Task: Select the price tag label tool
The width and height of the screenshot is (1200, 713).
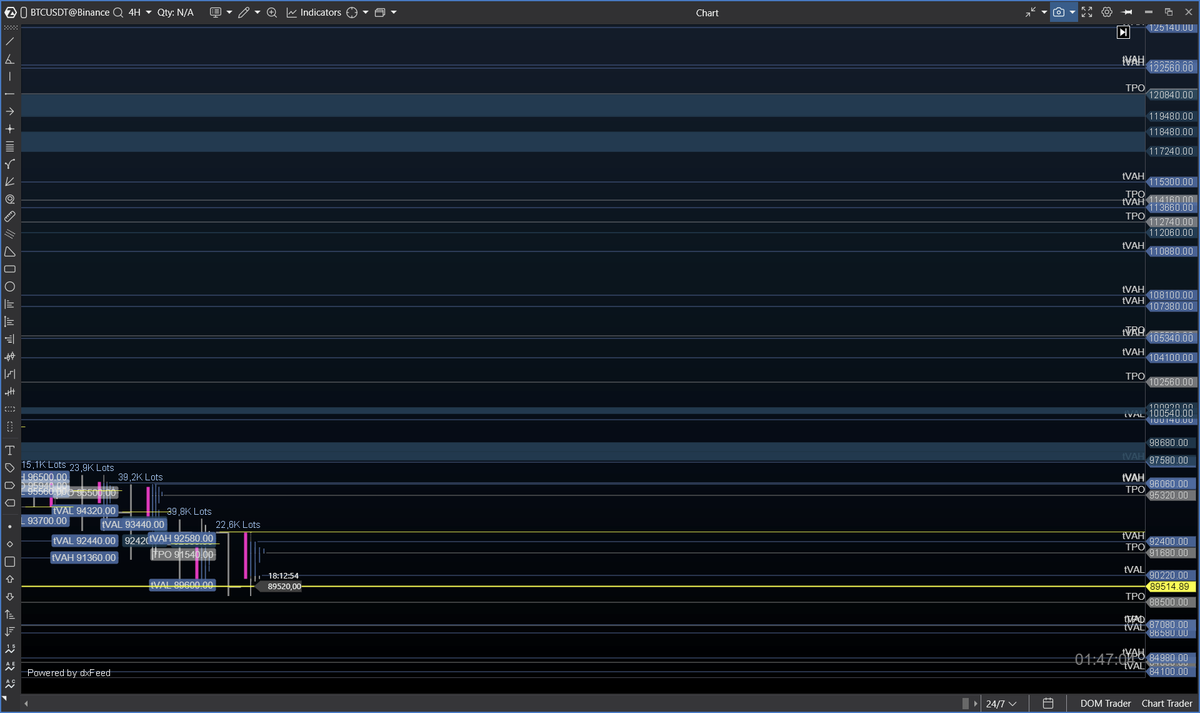Action: (10, 468)
